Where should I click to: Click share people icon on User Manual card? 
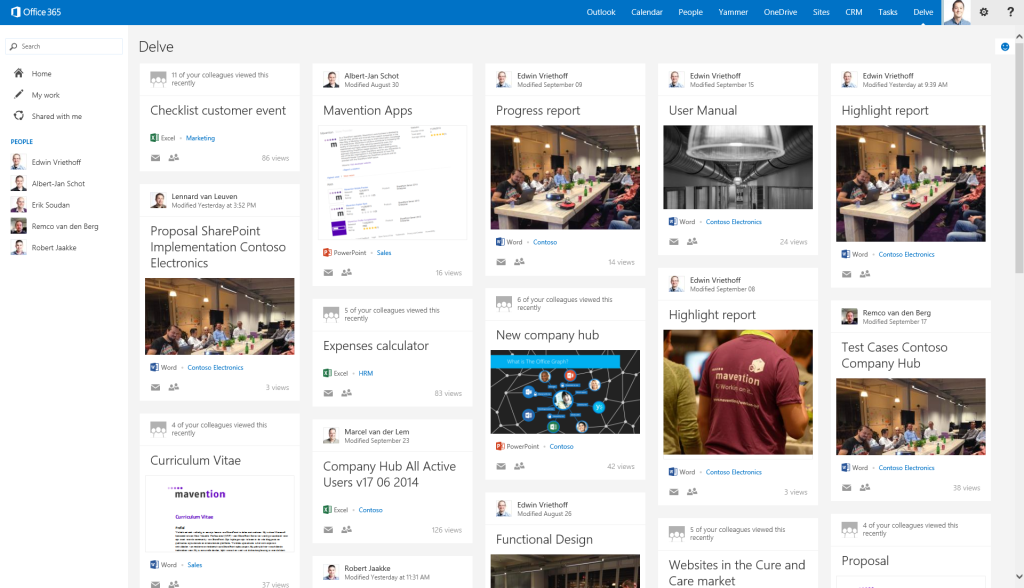coord(692,242)
